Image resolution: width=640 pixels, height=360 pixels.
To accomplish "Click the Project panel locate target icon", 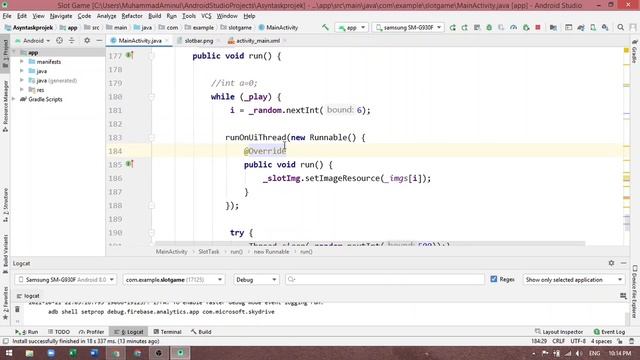I will 60,40.
